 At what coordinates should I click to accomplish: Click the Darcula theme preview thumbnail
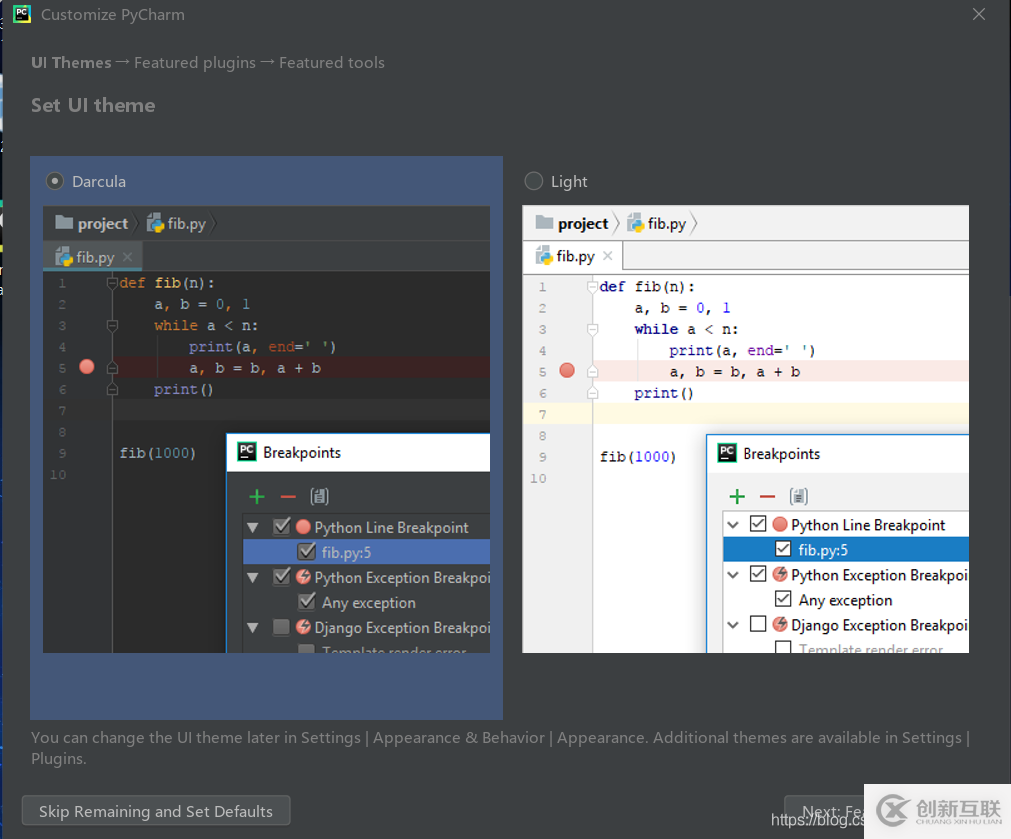[266, 429]
